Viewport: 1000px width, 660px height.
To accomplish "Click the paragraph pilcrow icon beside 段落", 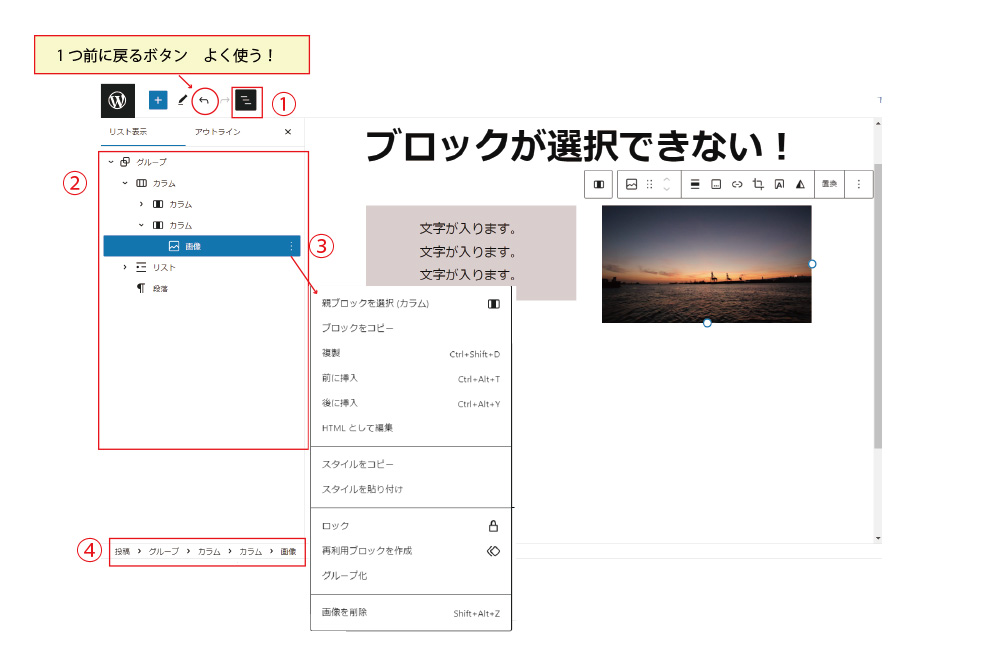I will [141, 288].
